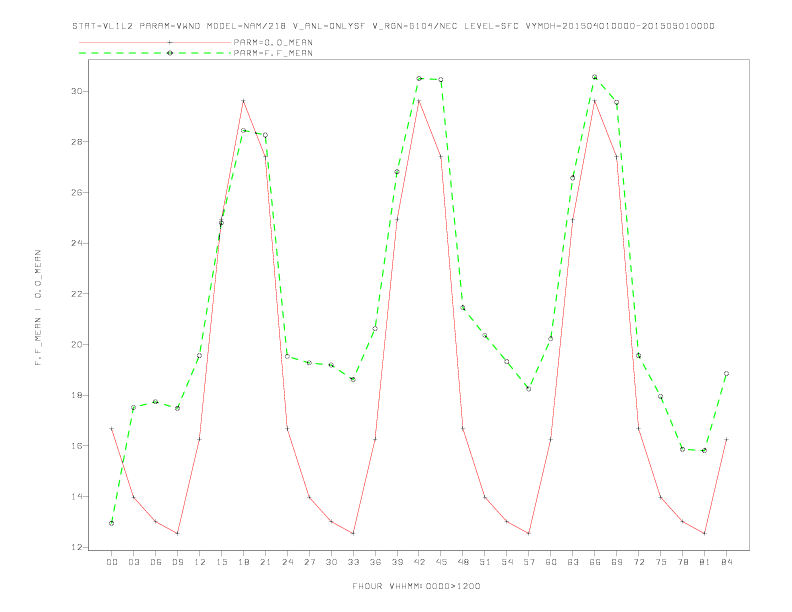Viewport: 792px width, 612px height.
Task: Click the 69 forecast hour x-axis label
Action: pos(617,562)
